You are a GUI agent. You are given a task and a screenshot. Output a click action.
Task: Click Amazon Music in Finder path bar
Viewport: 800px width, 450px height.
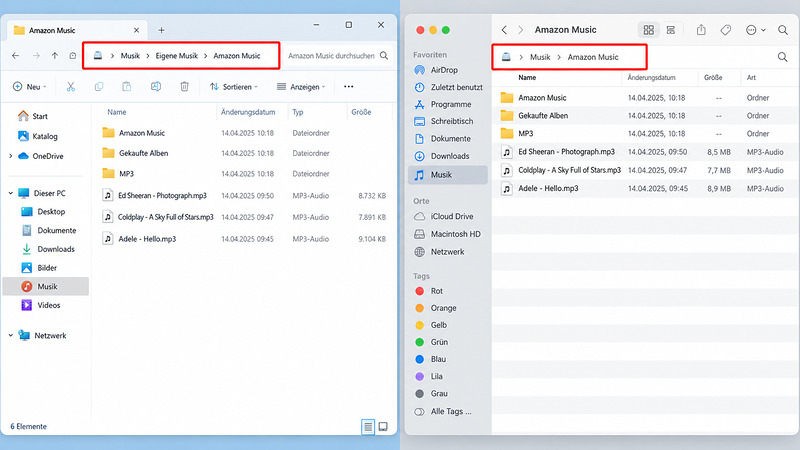[x=593, y=57]
